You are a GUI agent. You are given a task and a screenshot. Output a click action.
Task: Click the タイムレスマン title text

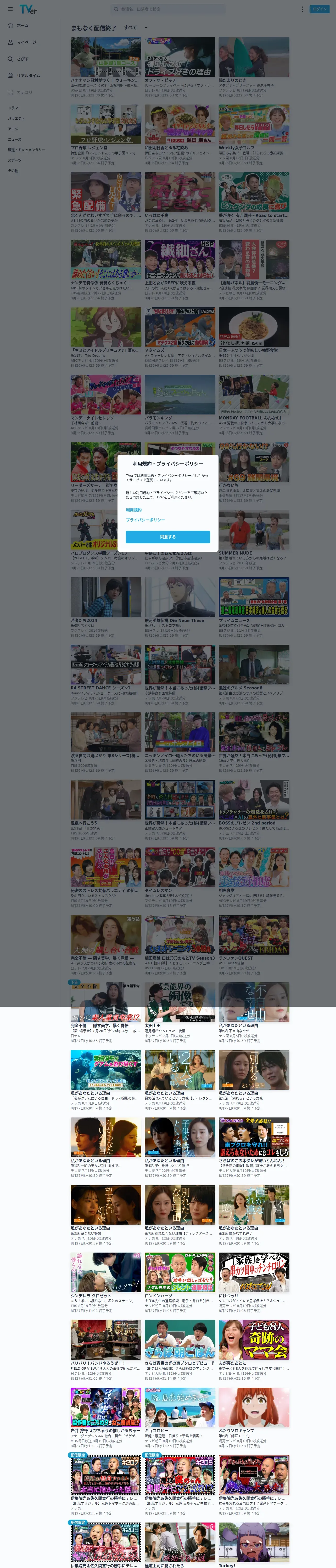click(158, 891)
